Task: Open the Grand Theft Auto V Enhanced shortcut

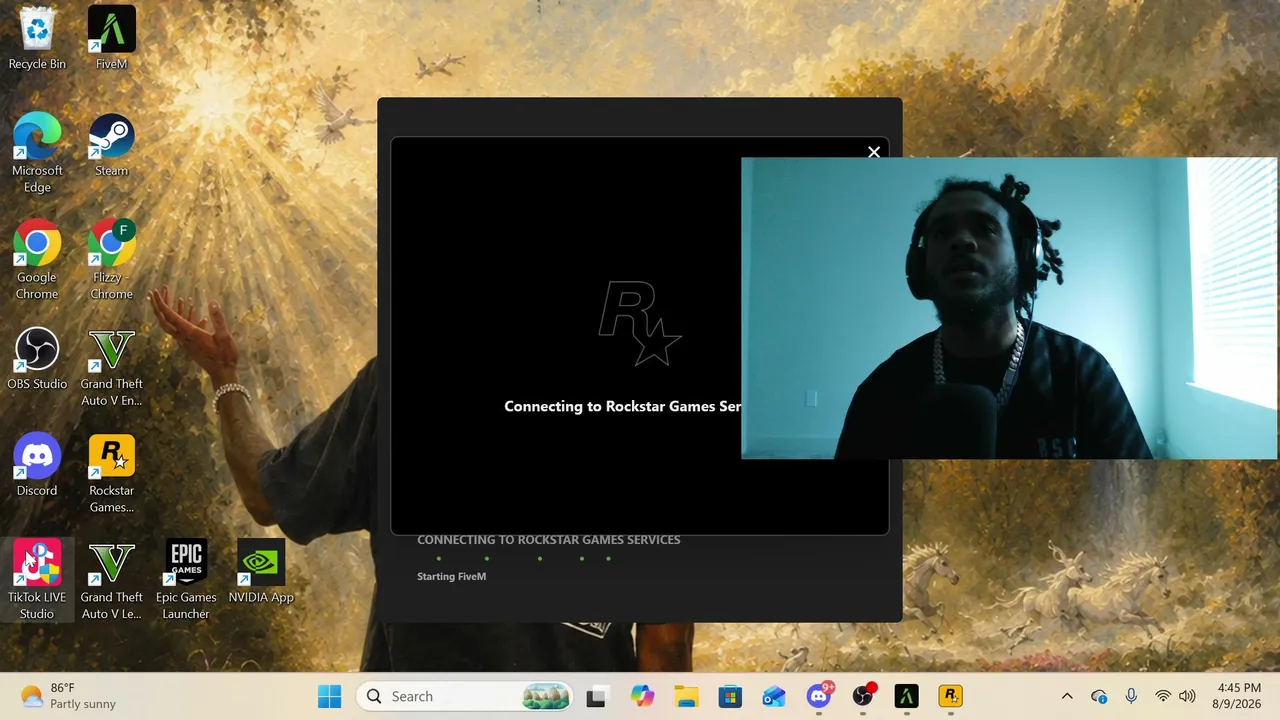Action: 111,368
